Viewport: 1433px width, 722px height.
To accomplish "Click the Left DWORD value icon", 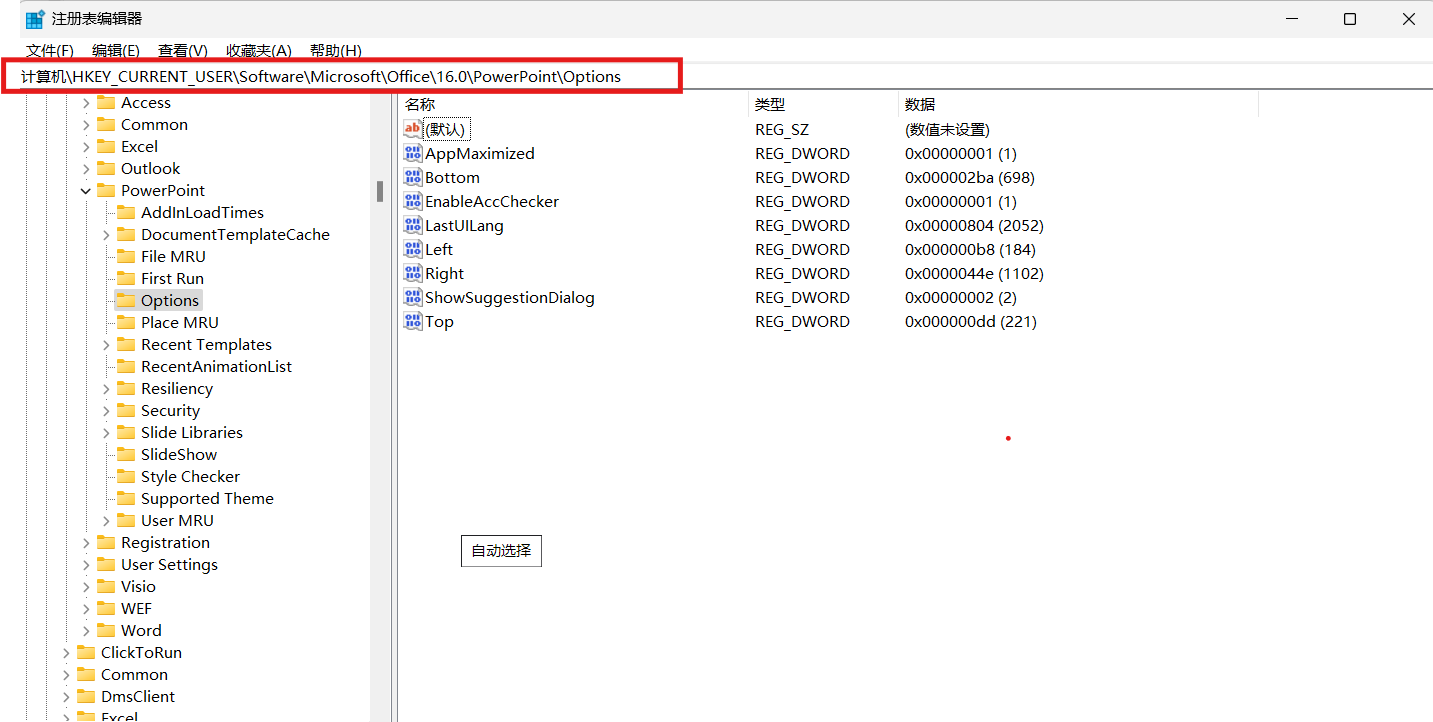I will 413,249.
